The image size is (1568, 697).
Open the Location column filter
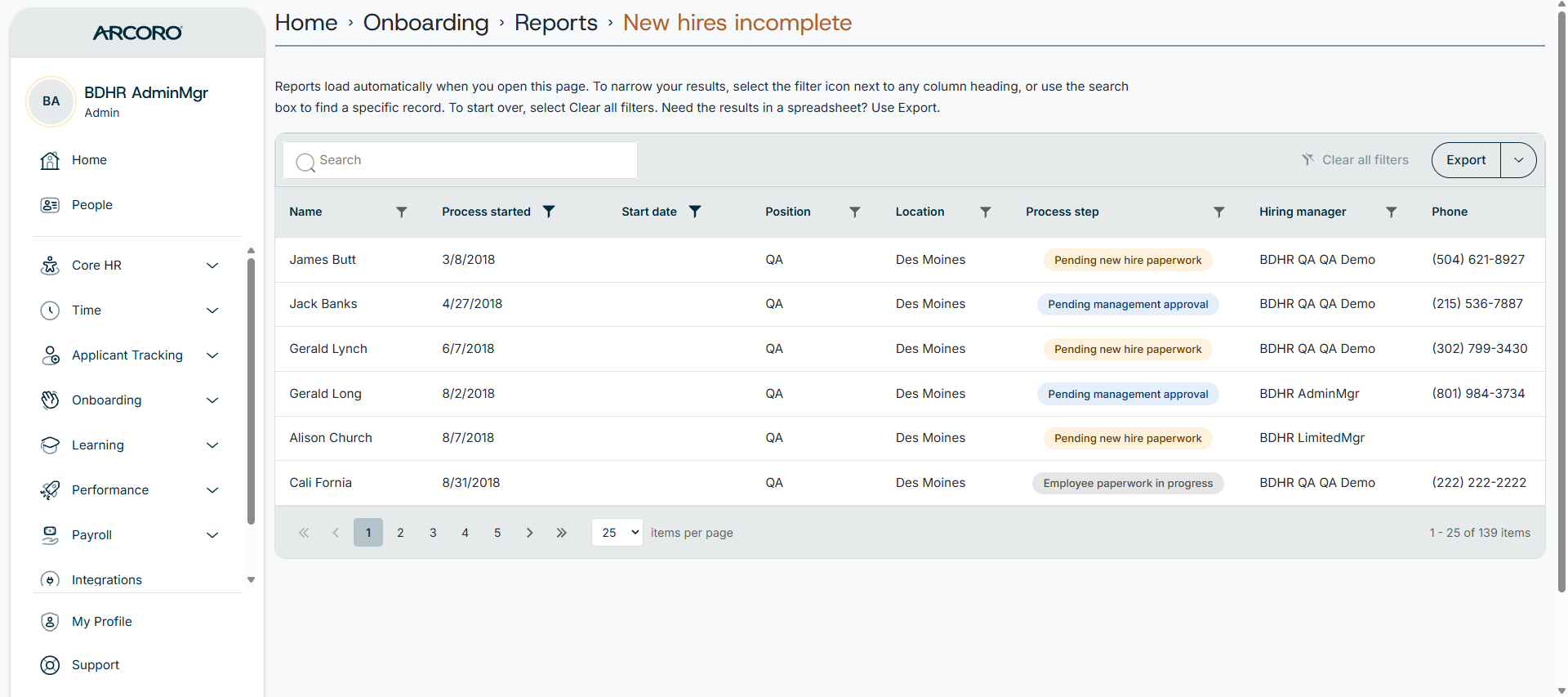click(986, 212)
